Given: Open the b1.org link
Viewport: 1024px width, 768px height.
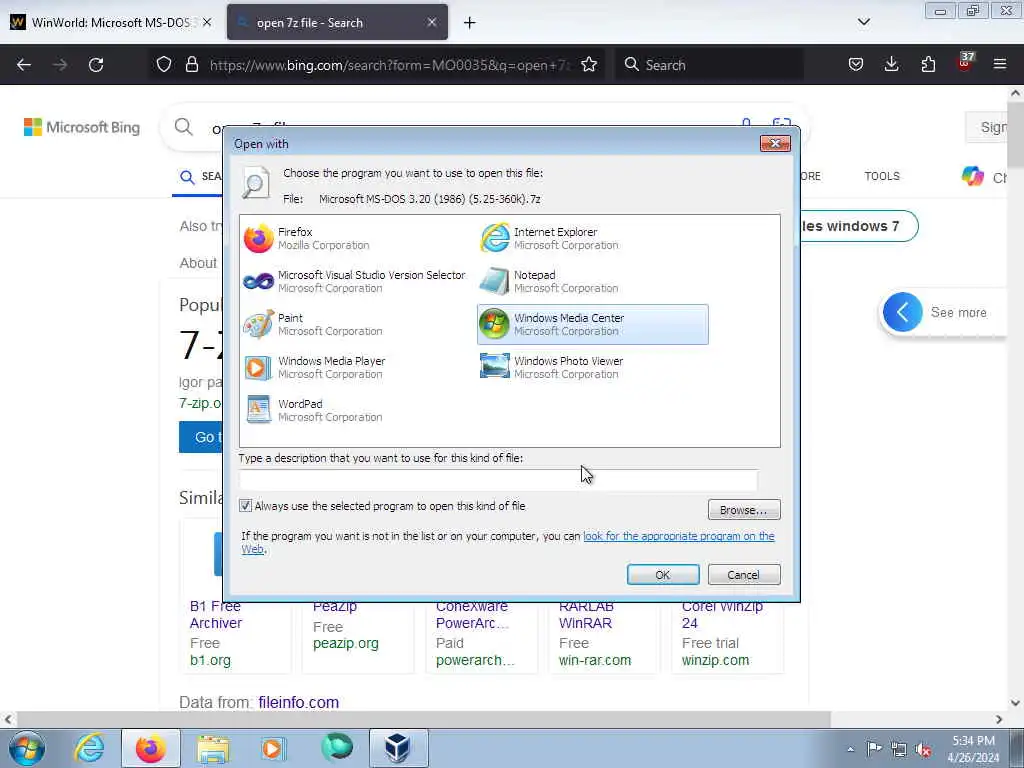Looking at the screenshot, I should click(x=210, y=660).
